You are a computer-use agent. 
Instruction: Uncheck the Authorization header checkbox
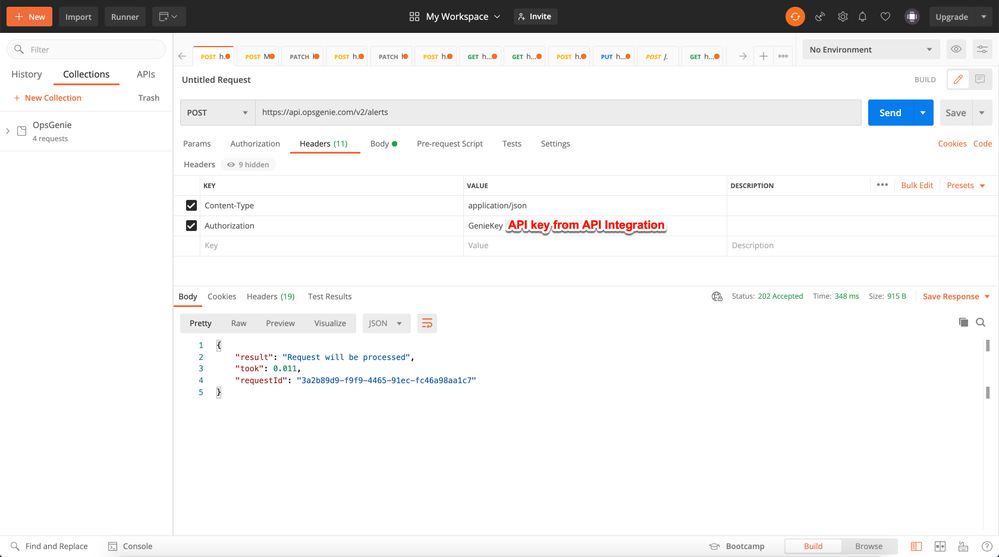click(191, 226)
